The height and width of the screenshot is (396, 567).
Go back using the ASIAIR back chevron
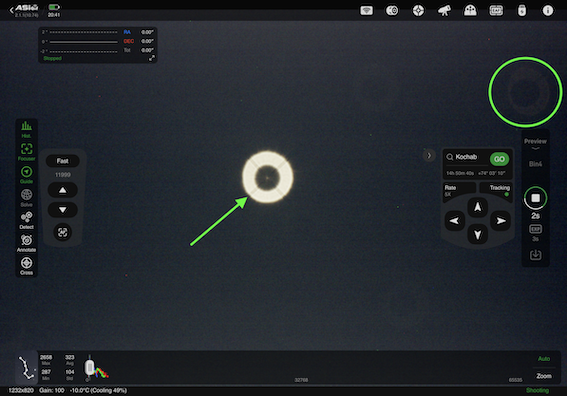coord(11,10)
